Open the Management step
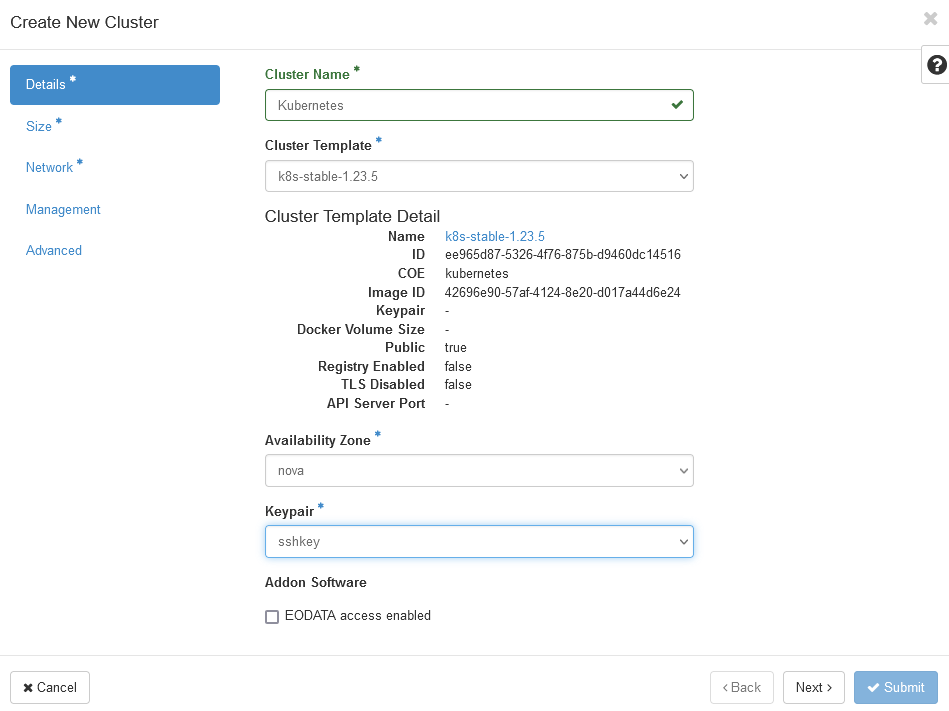The width and height of the screenshot is (949, 711). pos(63,209)
